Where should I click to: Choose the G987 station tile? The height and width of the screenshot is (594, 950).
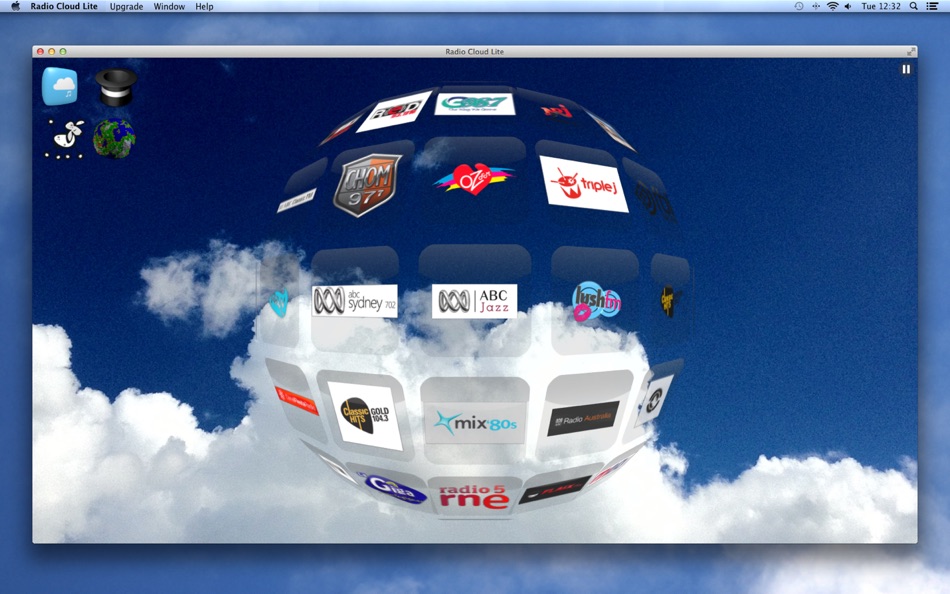point(474,104)
